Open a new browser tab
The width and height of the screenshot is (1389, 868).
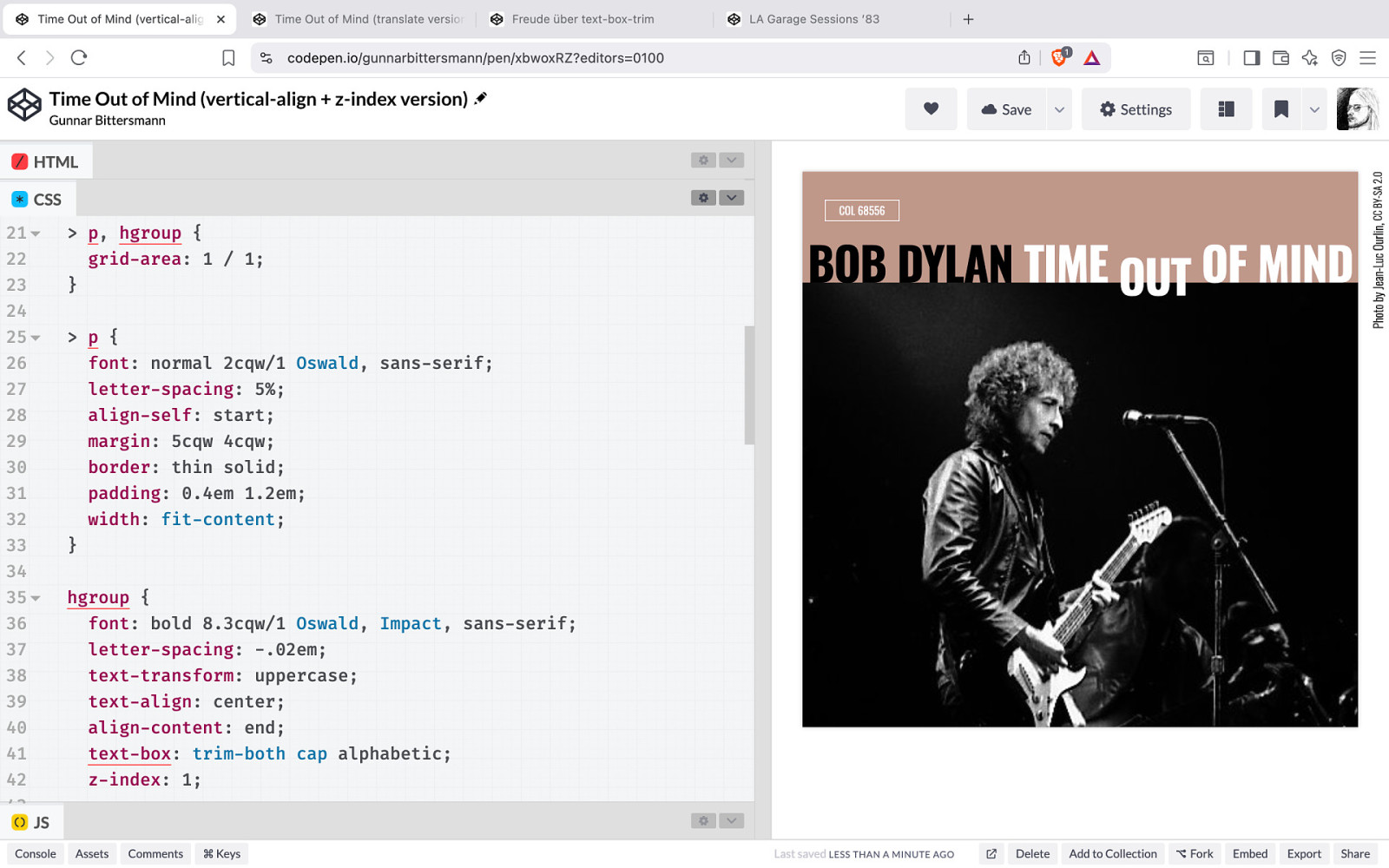pyautogui.click(x=969, y=19)
